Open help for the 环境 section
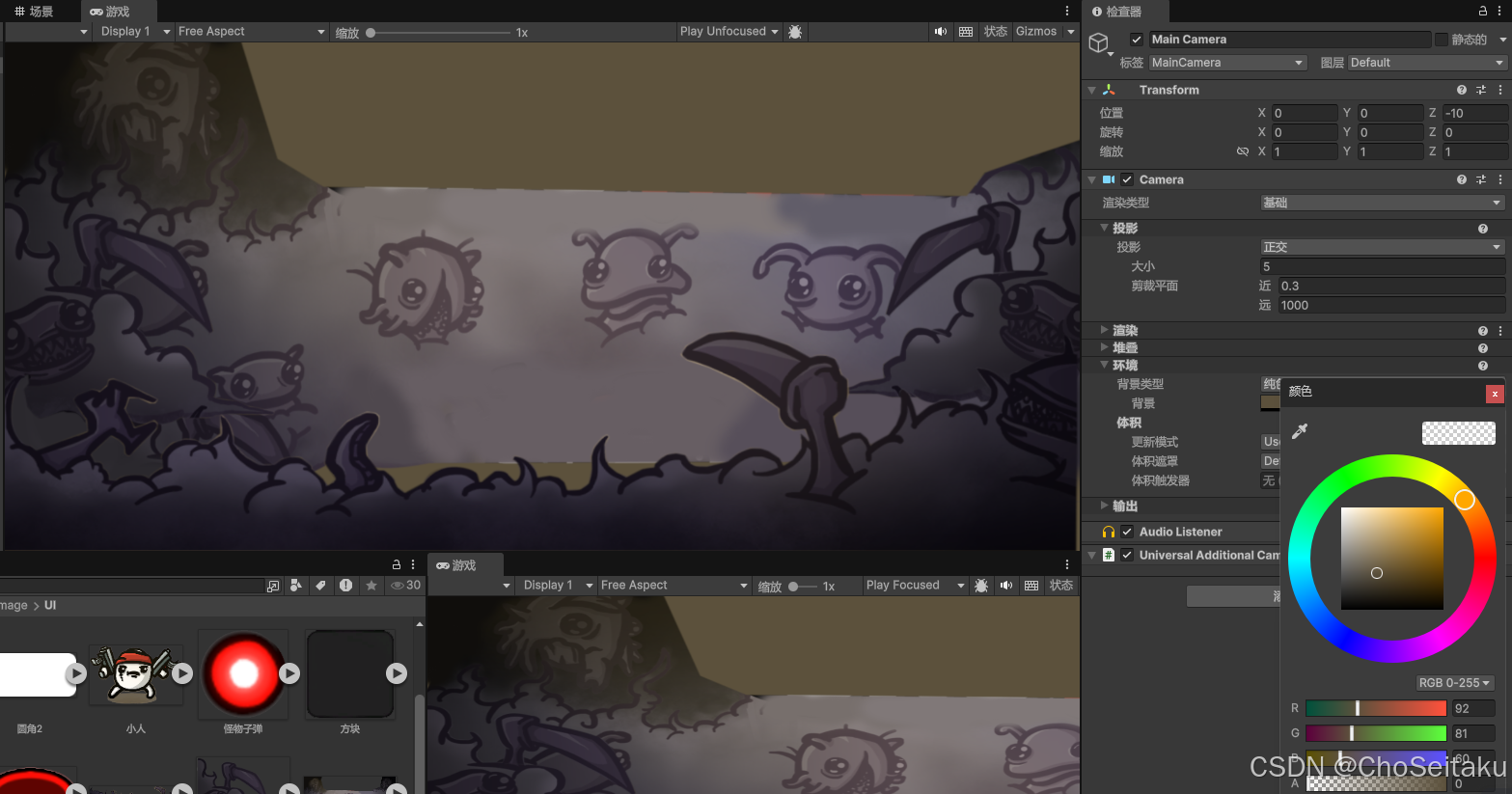 click(x=1483, y=366)
